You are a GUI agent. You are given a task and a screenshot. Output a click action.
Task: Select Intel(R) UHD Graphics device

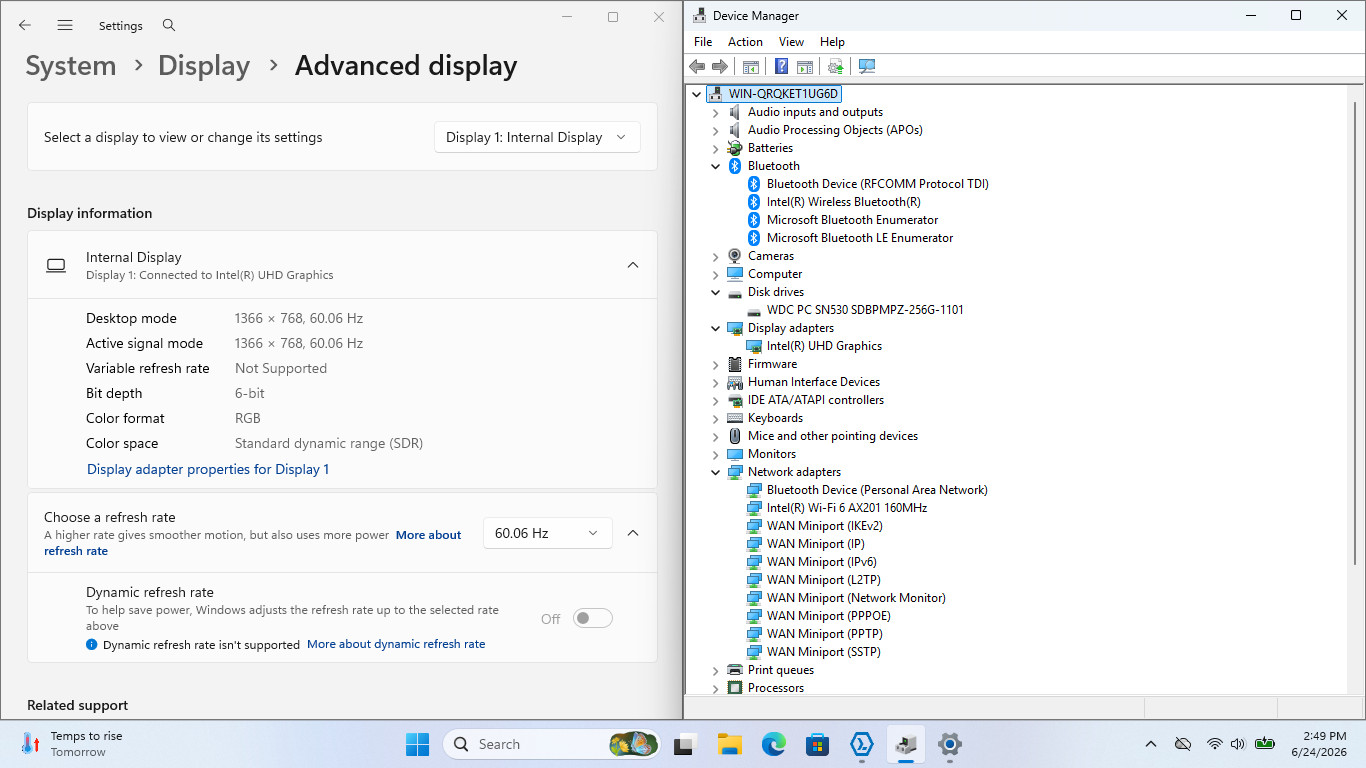pyautogui.click(x=824, y=346)
